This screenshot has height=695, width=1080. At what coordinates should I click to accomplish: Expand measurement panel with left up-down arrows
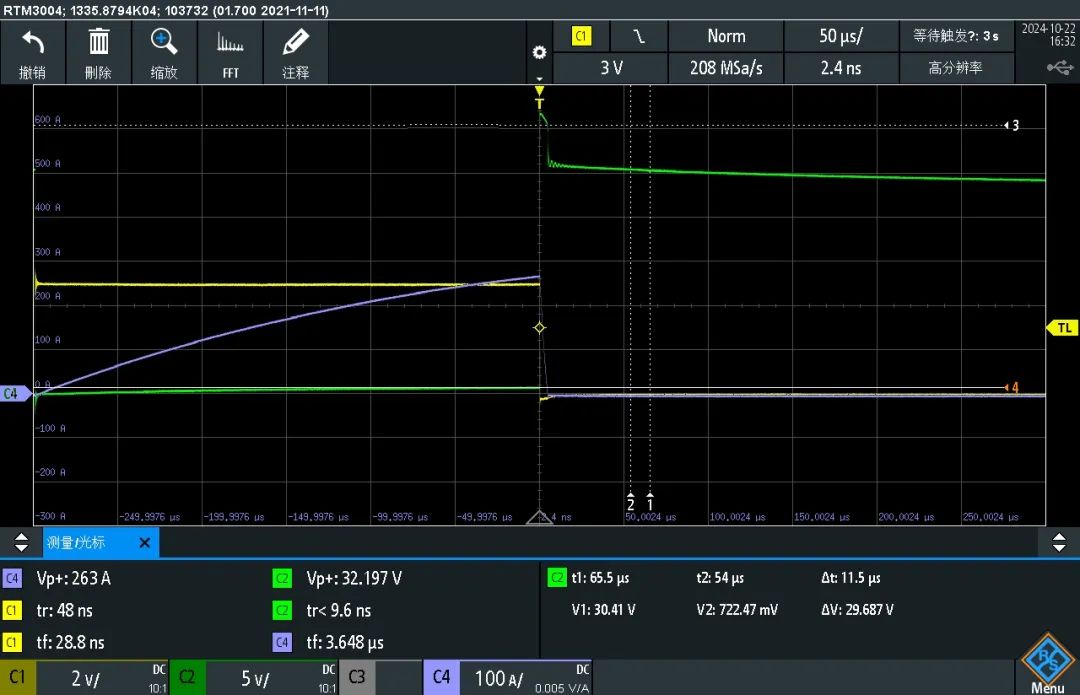pos(21,542)
